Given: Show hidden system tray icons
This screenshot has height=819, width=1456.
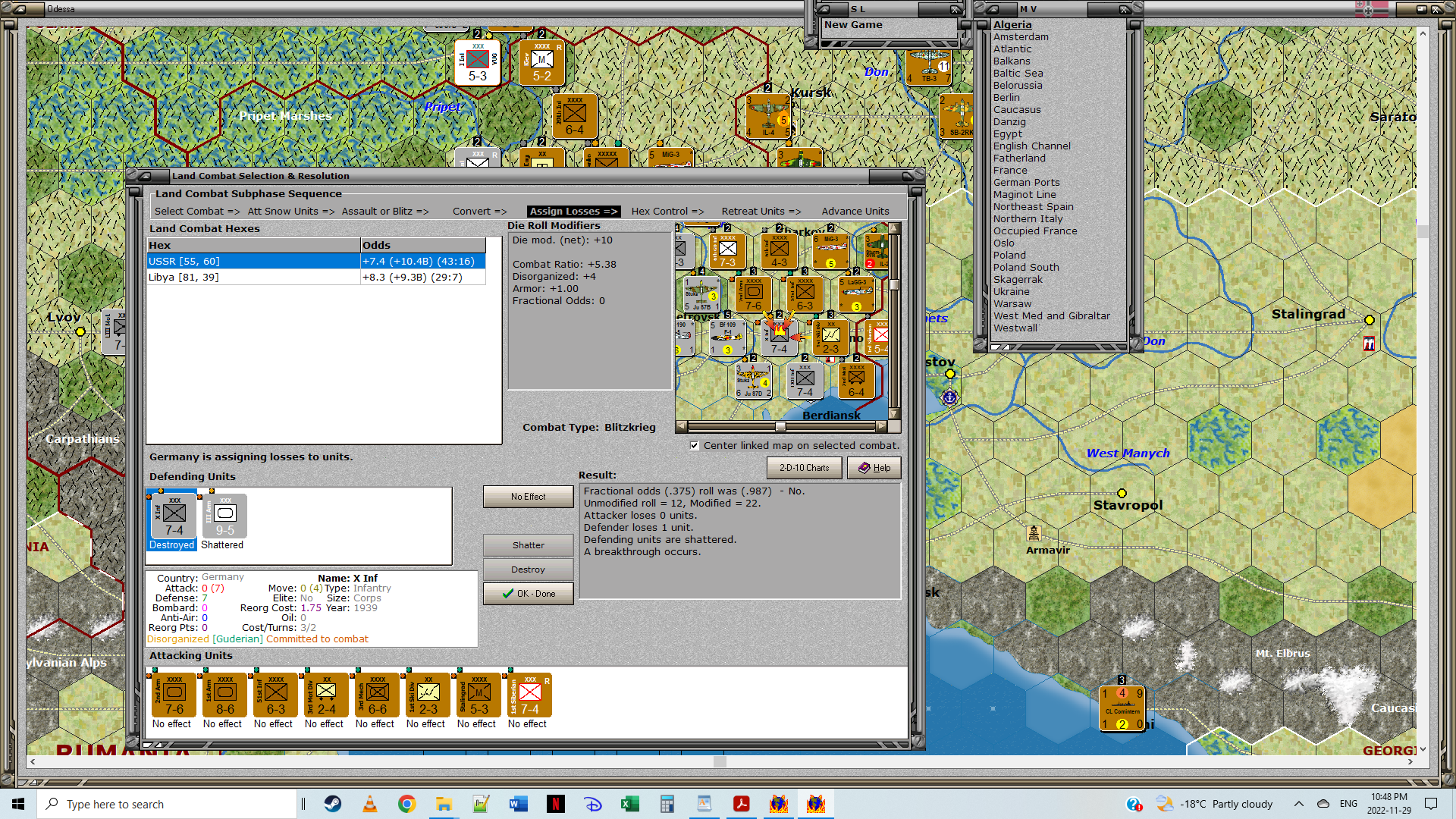Looking at the screenshot, I should click(x=1298, y=804).
